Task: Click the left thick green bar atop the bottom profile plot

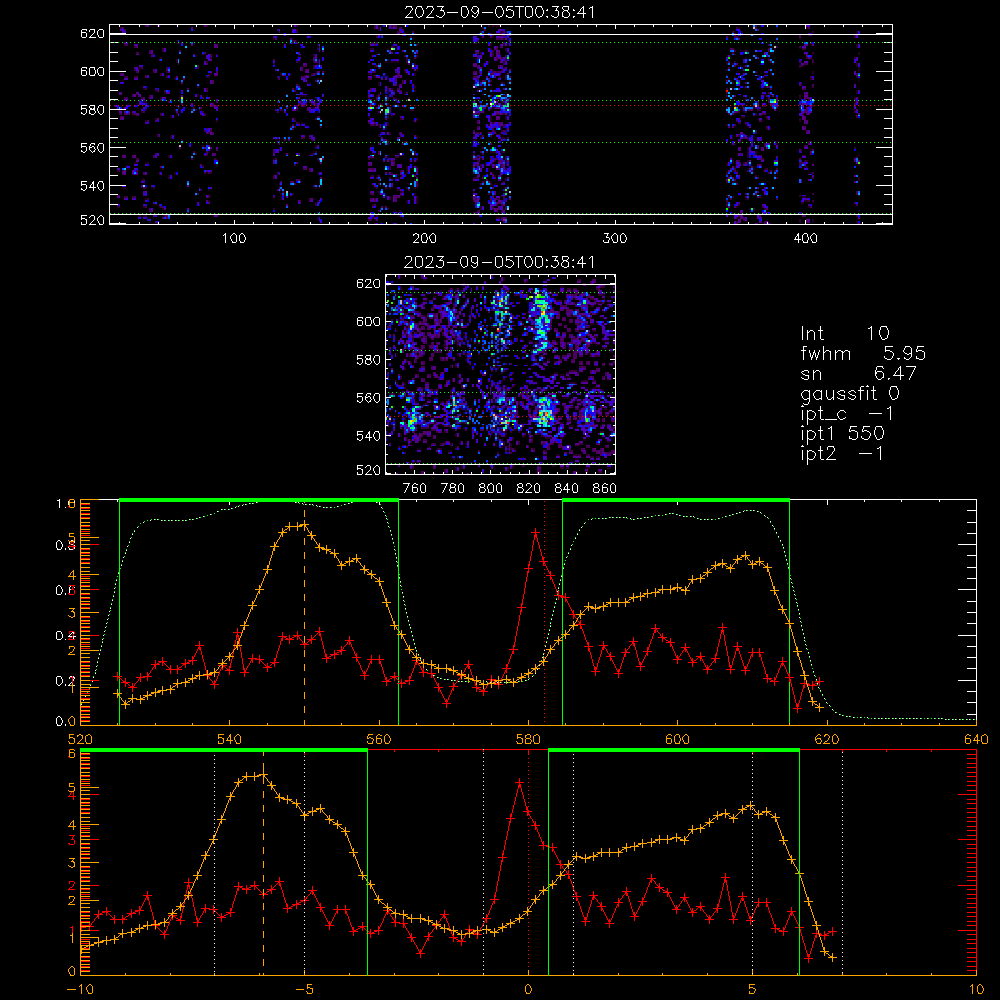Action: click(x=224, y=751)
